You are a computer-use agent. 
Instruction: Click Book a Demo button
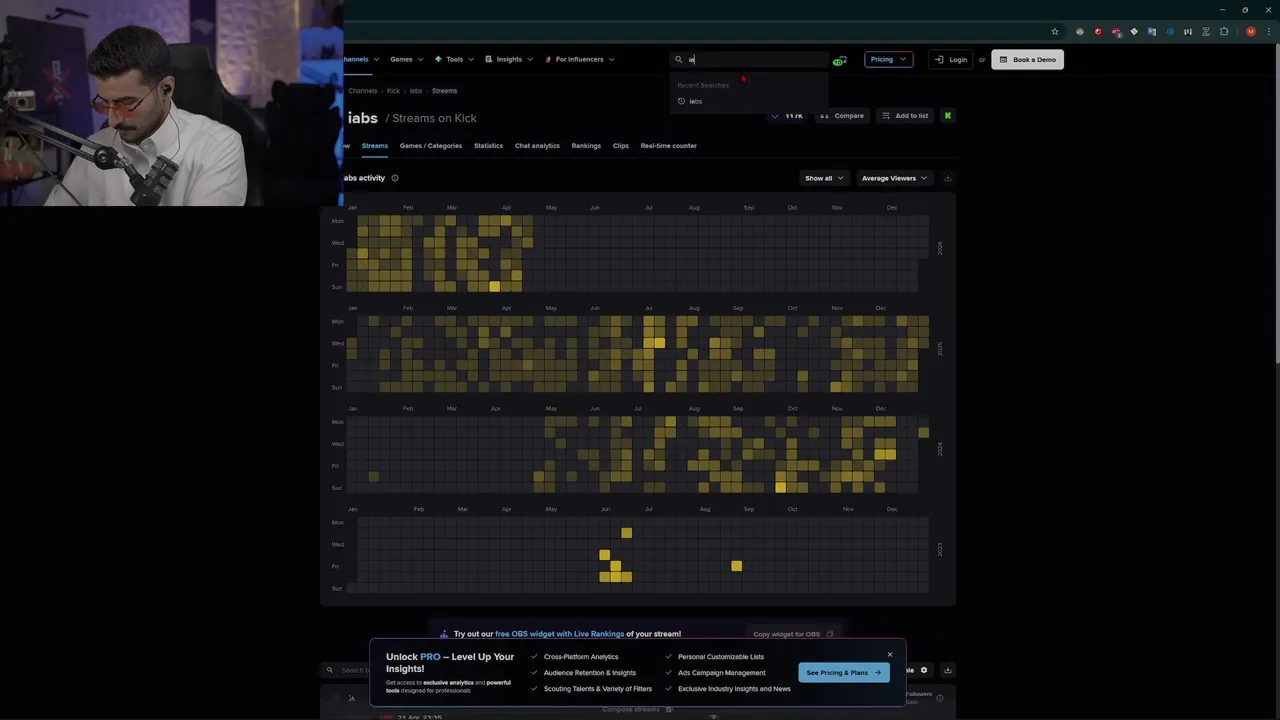1027,59
